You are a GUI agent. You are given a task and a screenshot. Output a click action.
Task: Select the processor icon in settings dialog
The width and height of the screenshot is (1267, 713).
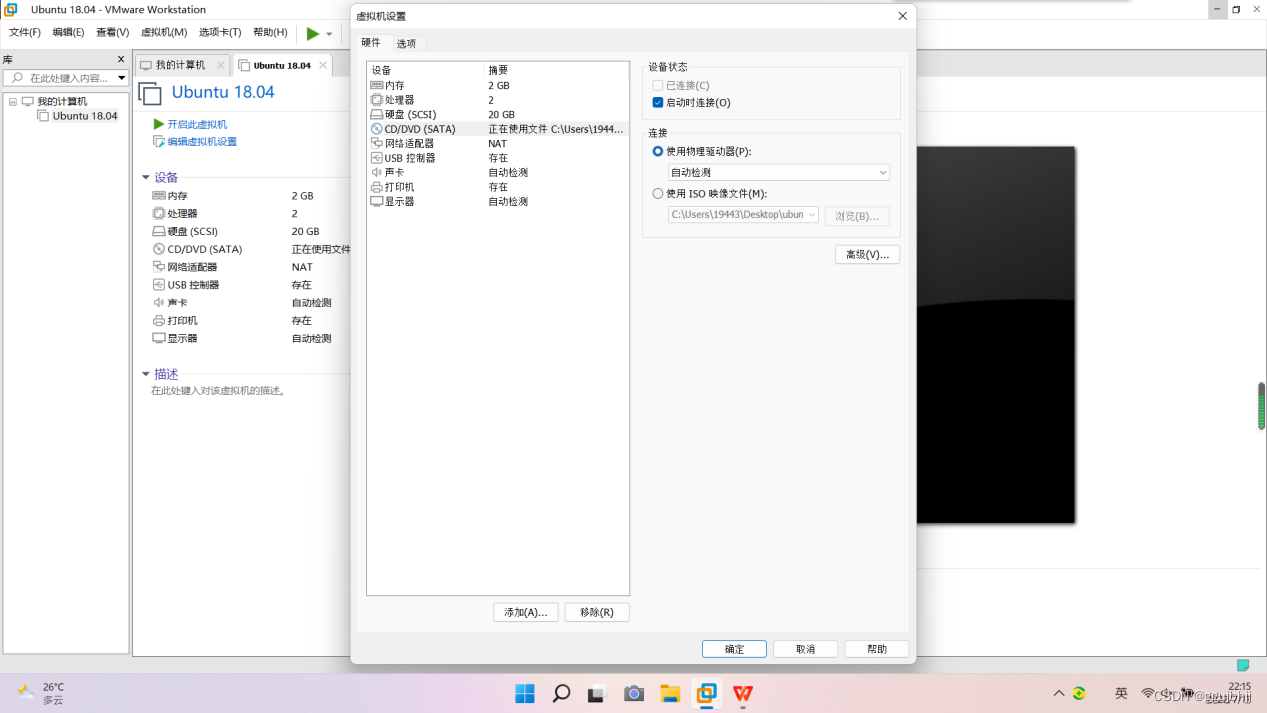tap(376, 100)
